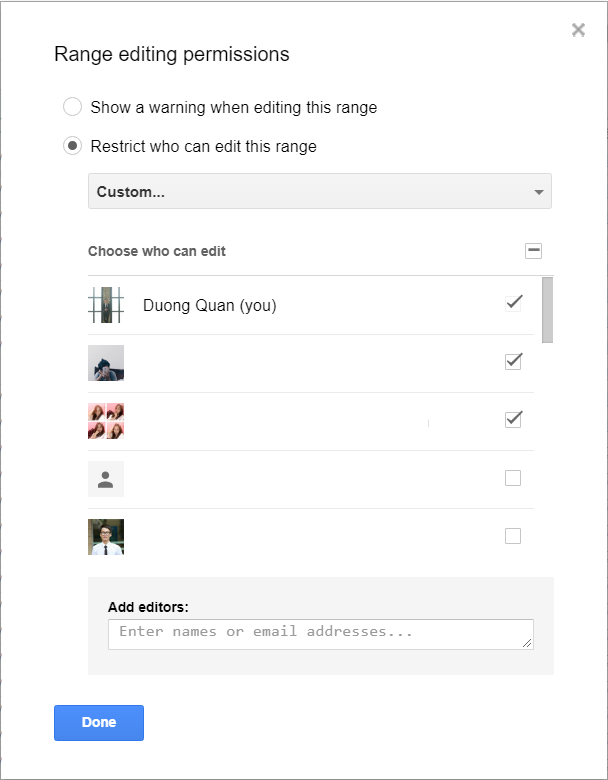The image size is (608, 780).
Task: Click the four-photo collage avatar
Action: pyautogui.click(x=106, y=421)
